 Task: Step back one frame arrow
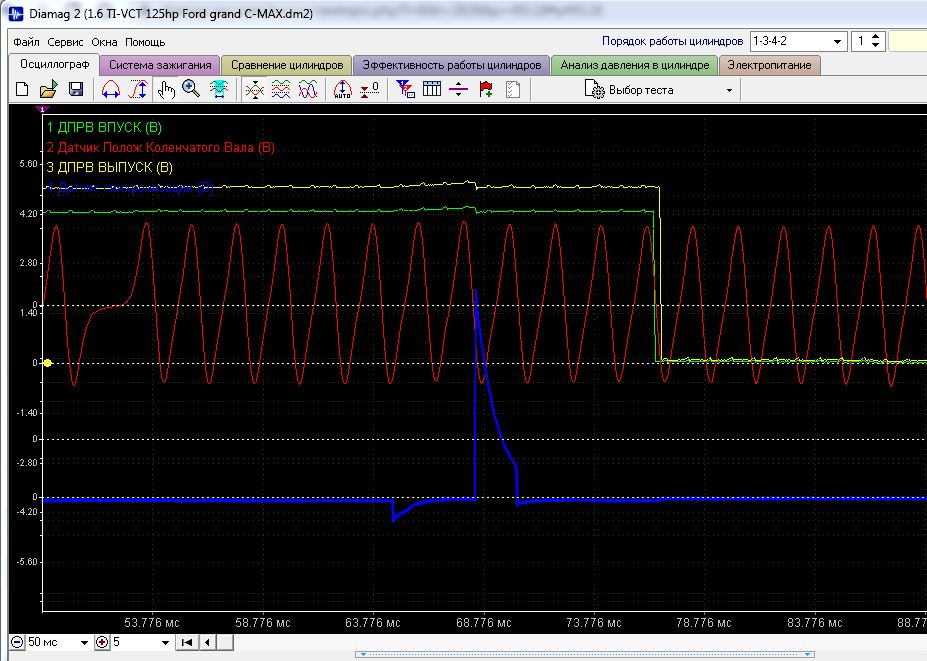coord(207,642)
